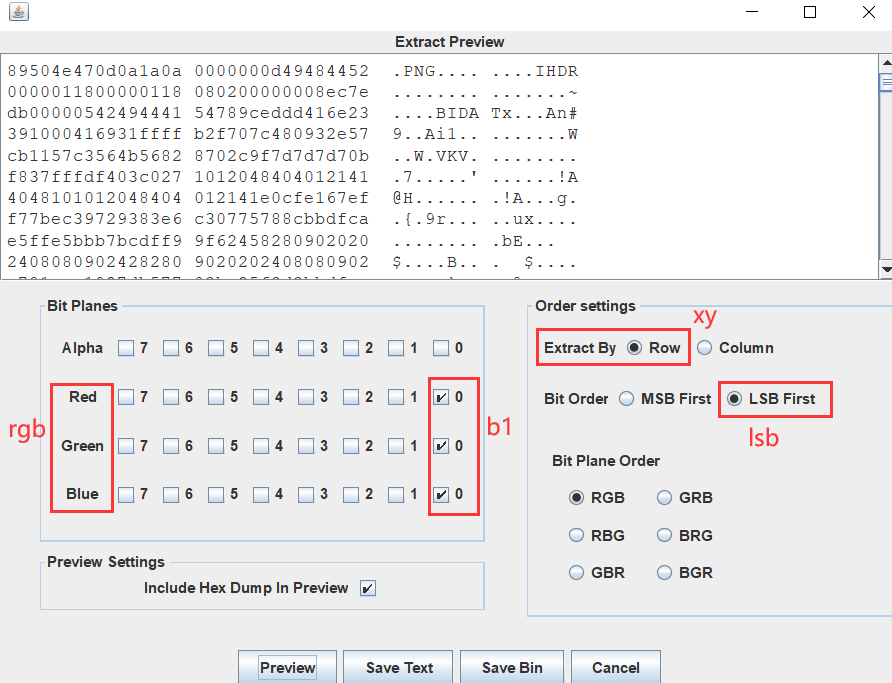Viewport: 892px width, 683px height.
Task: Uncheck the Blue 0 bit plane checkbox
Action: [x=441, y=494]
